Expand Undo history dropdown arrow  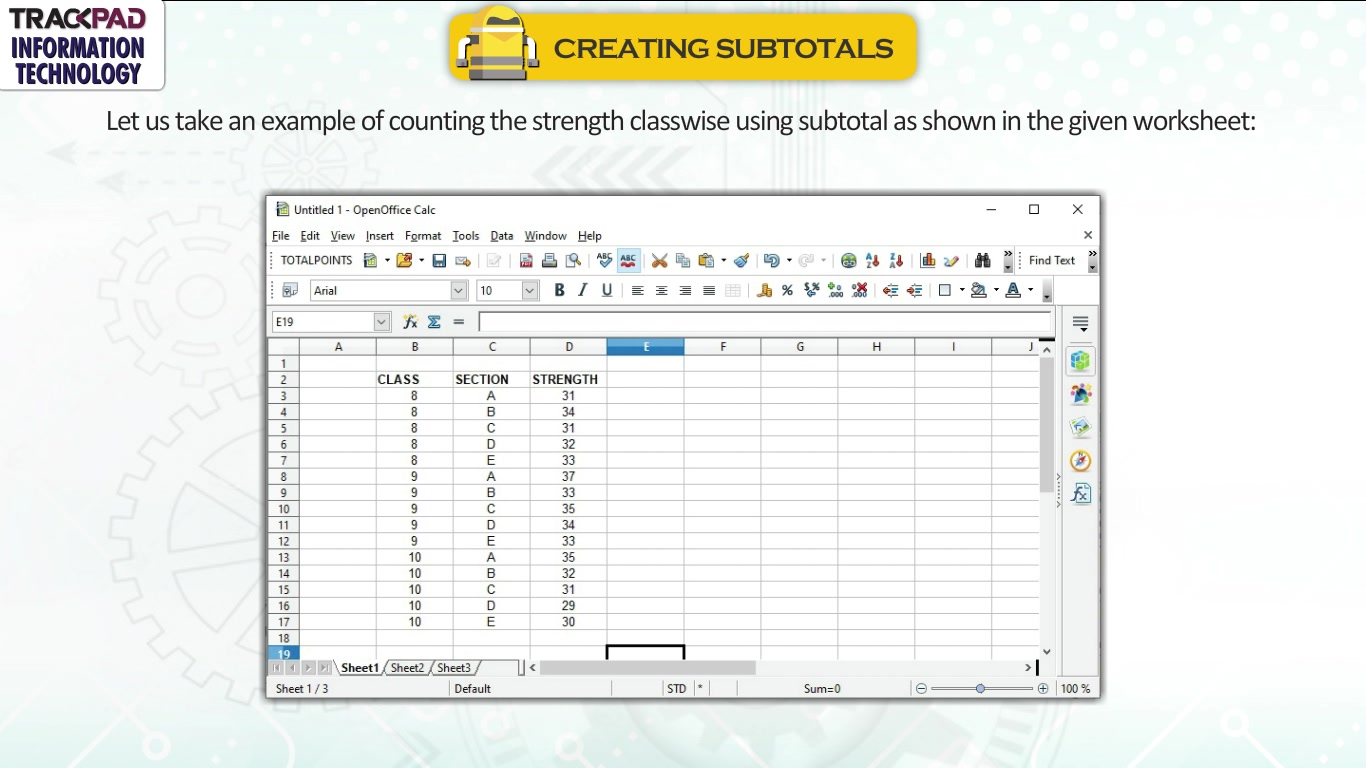789,260
